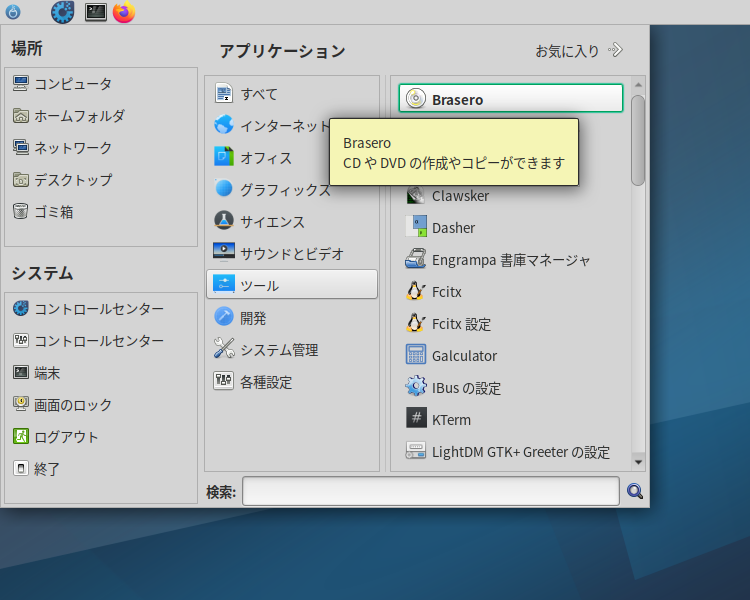Click the LightDM GTK+ Greeter icon
Screen dimensions: 750x600
pyautogui.click(x=416, y=451)
